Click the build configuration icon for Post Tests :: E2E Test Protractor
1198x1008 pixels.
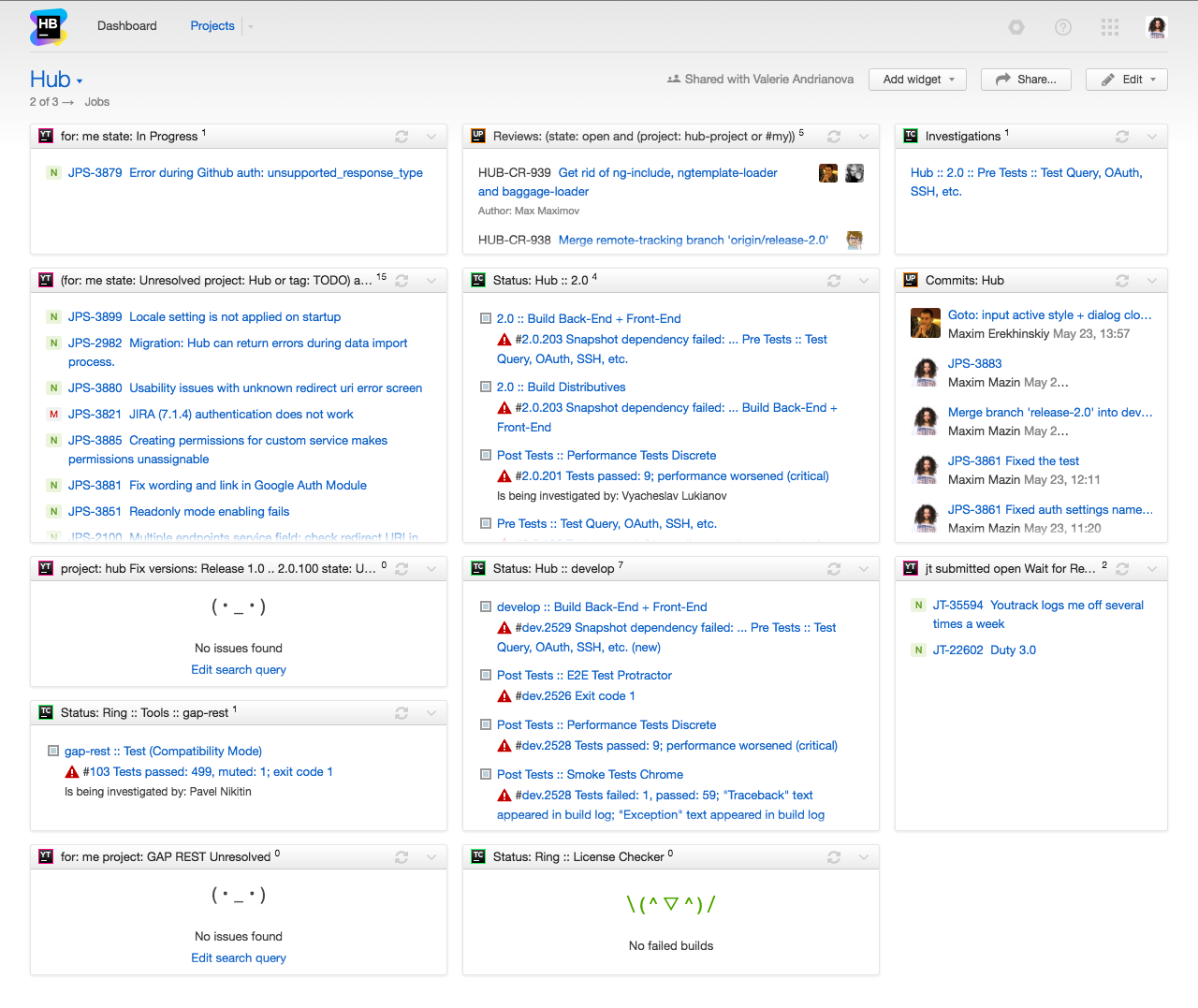click(486, 675)
